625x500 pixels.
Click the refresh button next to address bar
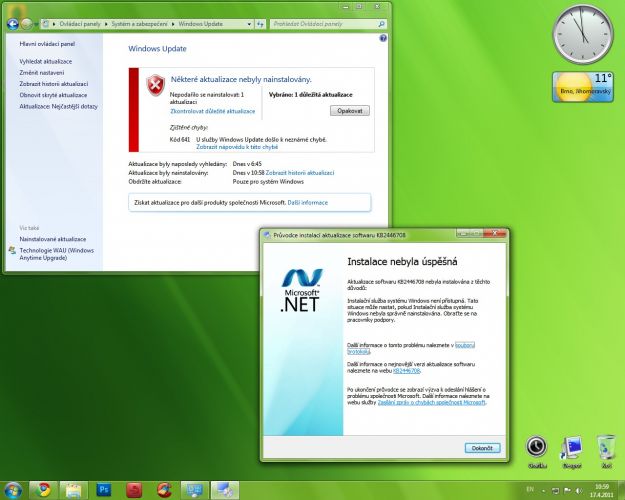coord(260,24)
